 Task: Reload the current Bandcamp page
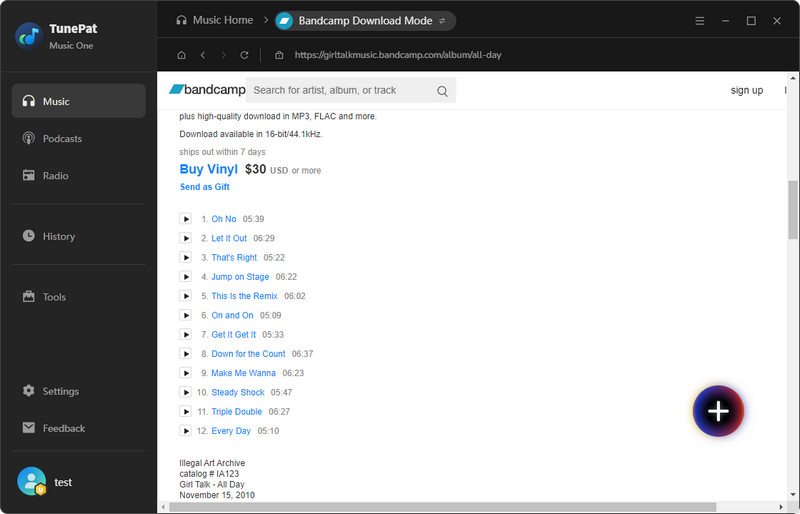point(244,55)
